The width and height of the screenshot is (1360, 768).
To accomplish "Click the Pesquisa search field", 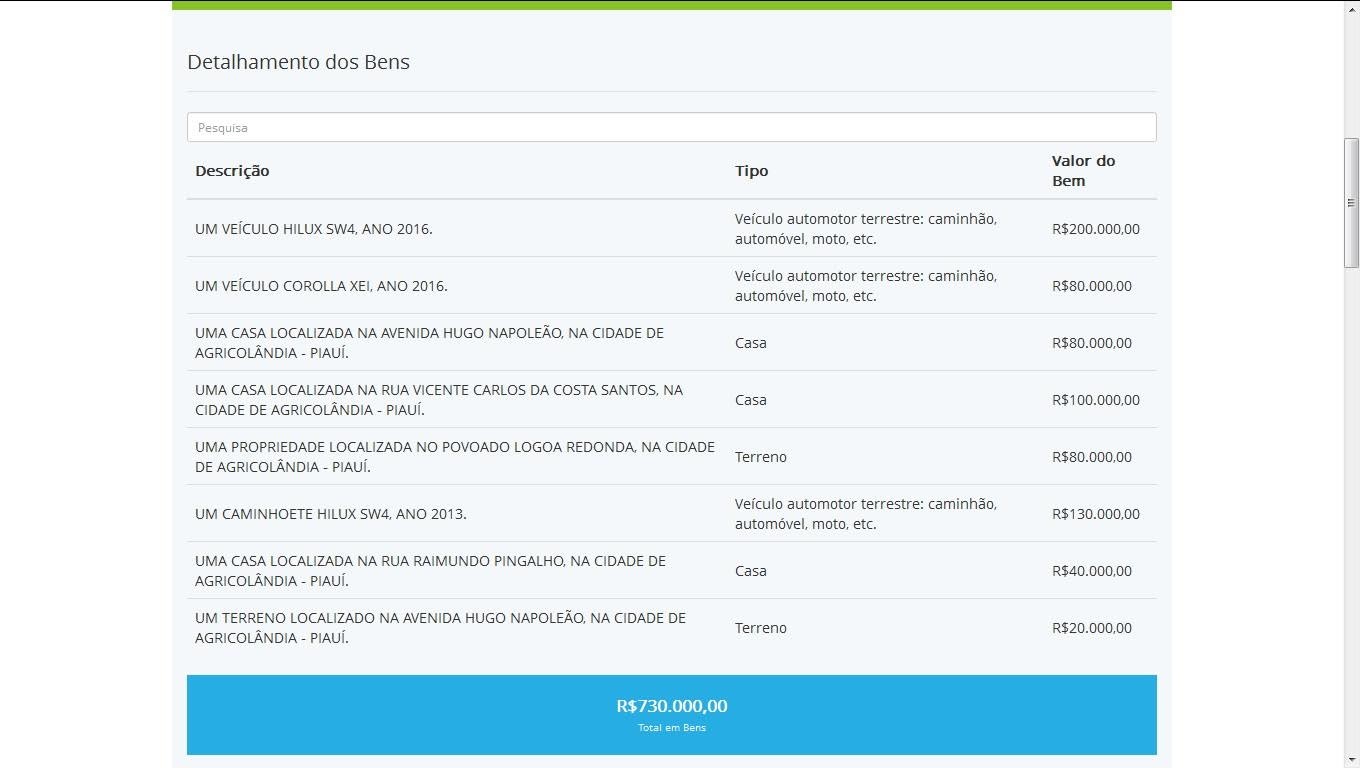I will coord(671,127).
